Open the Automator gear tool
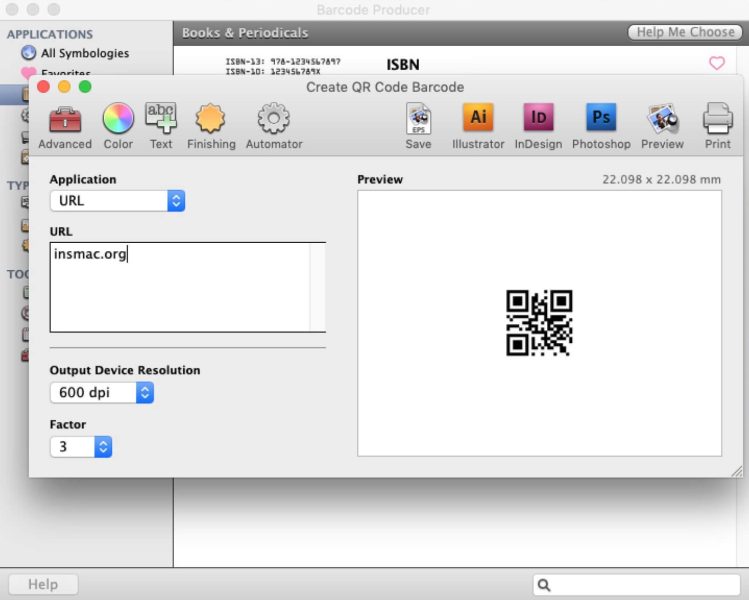The height and width of the screenshot is (600, 749). tap(274, 127)
